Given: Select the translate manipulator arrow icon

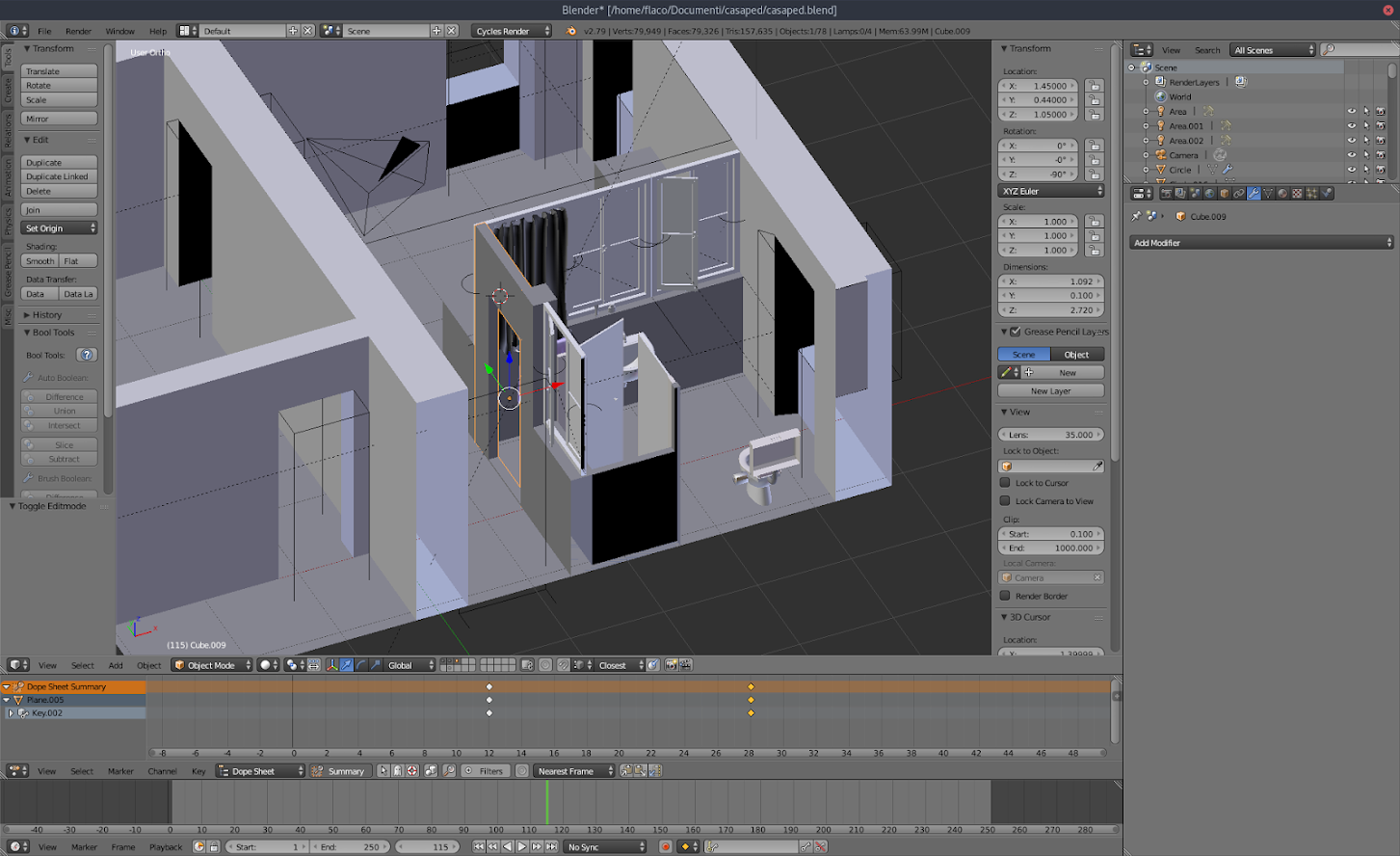Looking at the screenshot, I should pos(347,665).
